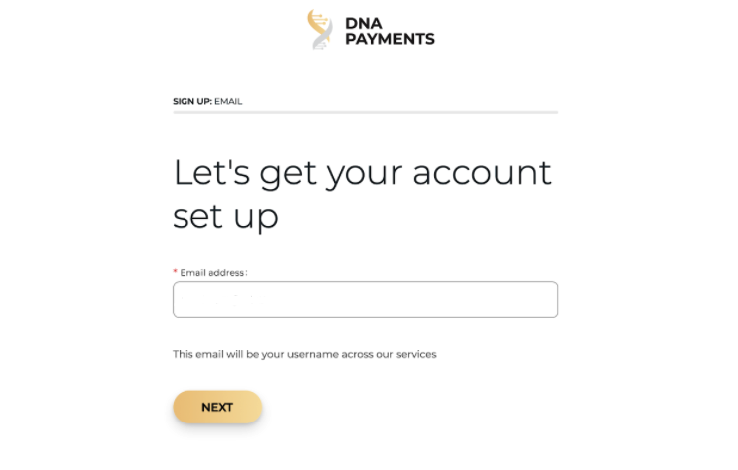Click the "Let's get your account" heading line
The image size is (738, 470).
coord(362,174)
